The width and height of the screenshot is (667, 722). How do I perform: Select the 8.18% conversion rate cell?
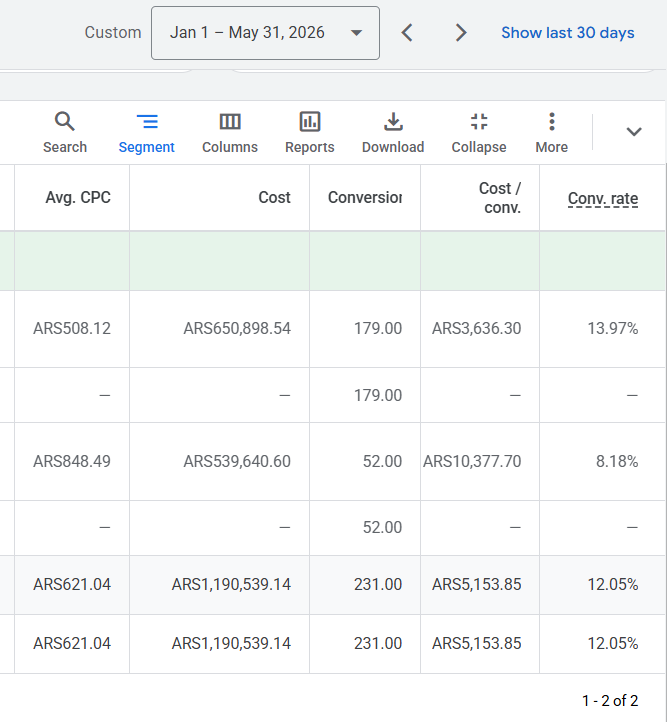pos(617,461)
